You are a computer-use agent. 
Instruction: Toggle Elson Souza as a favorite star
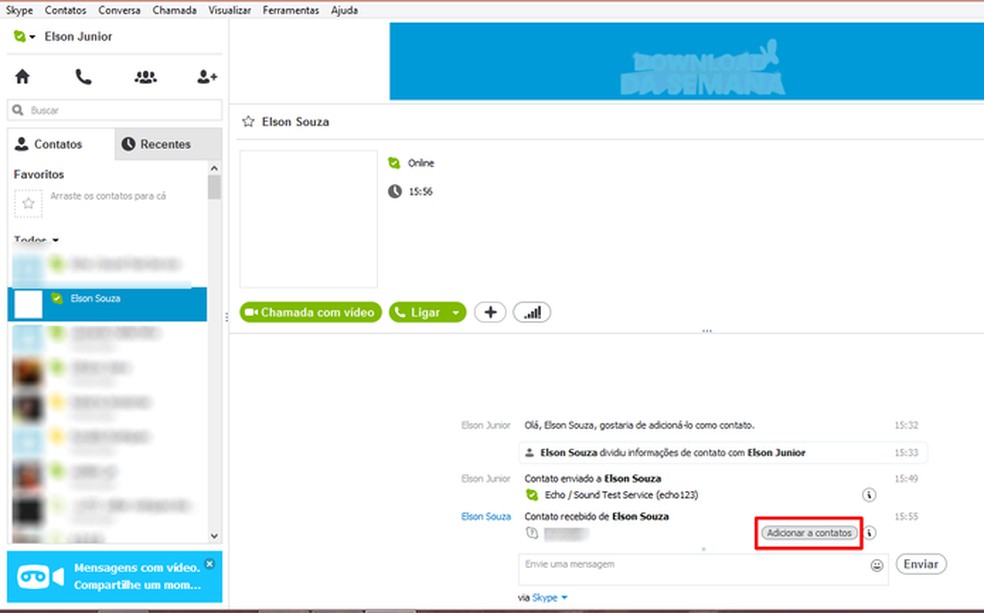[247, 121]
